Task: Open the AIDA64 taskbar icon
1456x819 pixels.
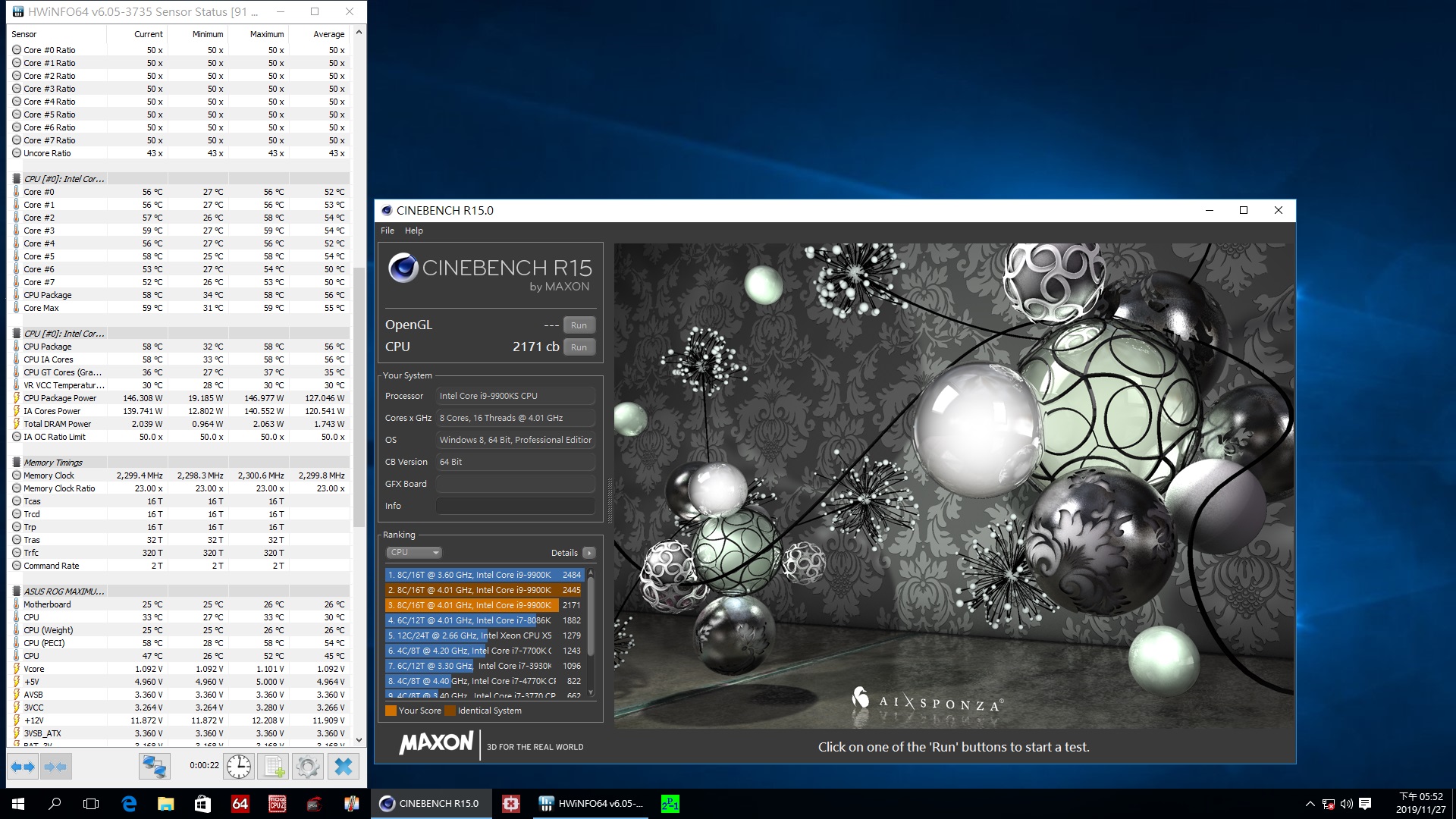Action: tap(240, 804)
